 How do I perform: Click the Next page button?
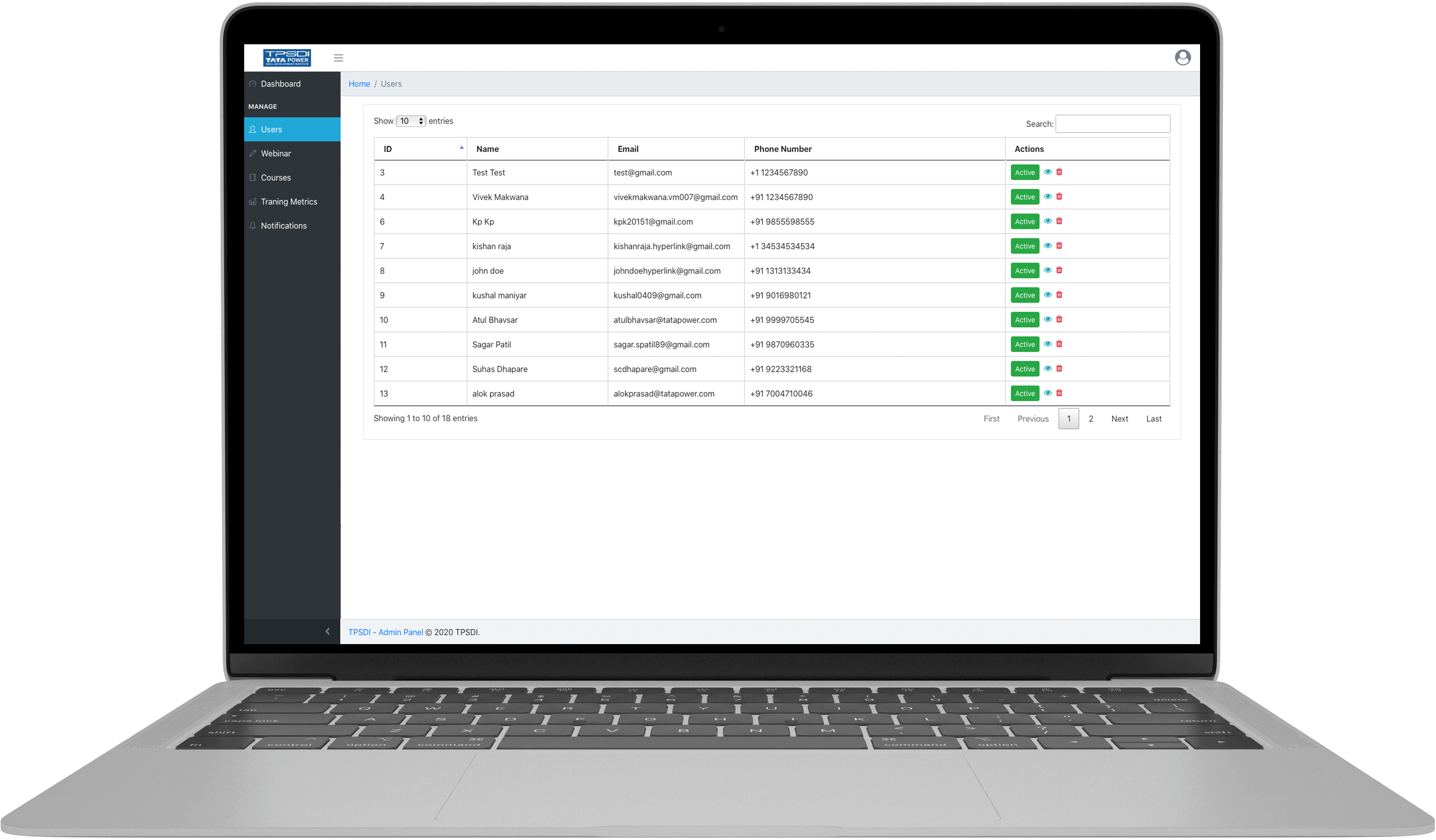[x=1119, y=418]
